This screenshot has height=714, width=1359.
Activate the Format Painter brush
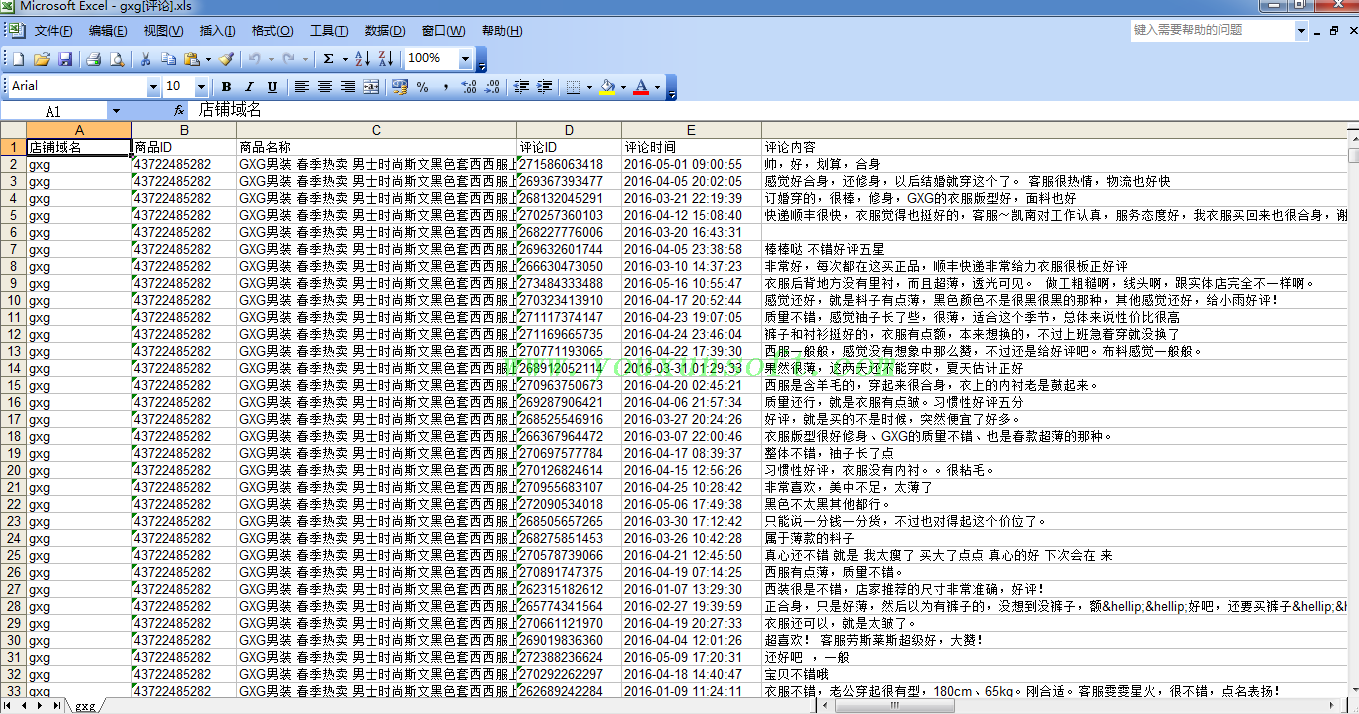coord(227,59)
